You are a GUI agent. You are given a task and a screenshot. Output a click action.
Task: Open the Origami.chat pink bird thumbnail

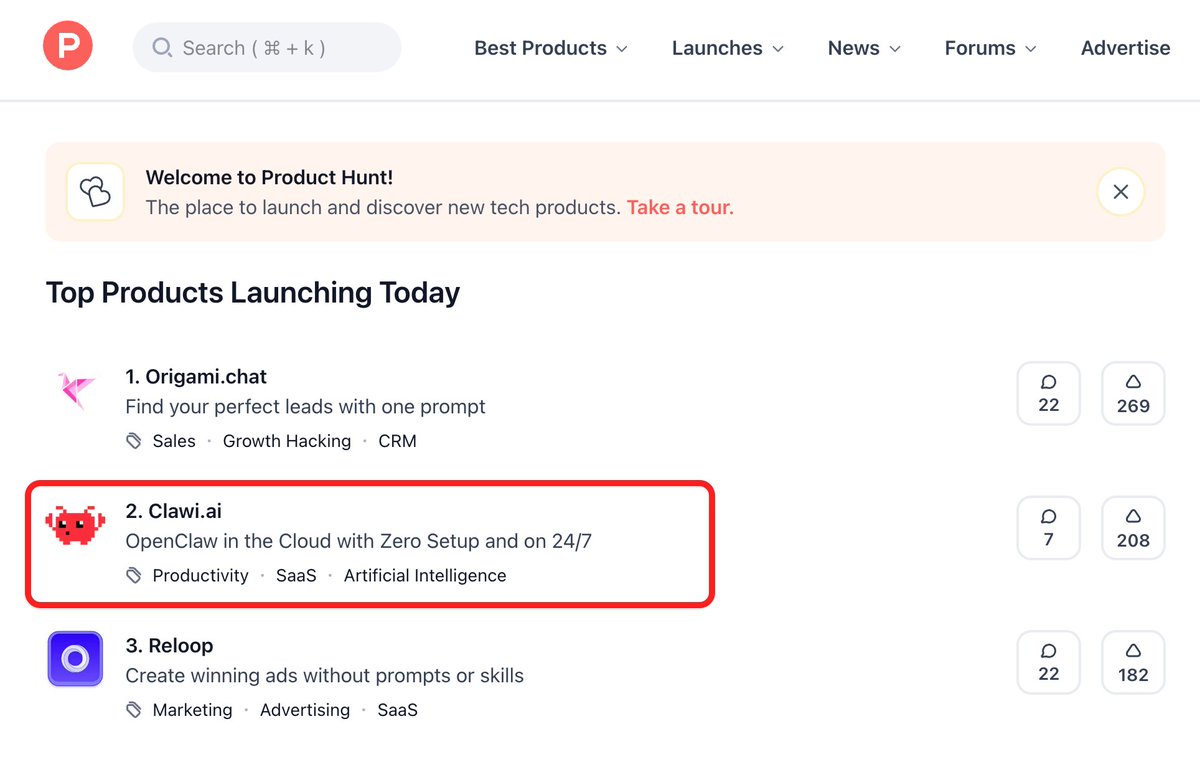click(76, 390)
